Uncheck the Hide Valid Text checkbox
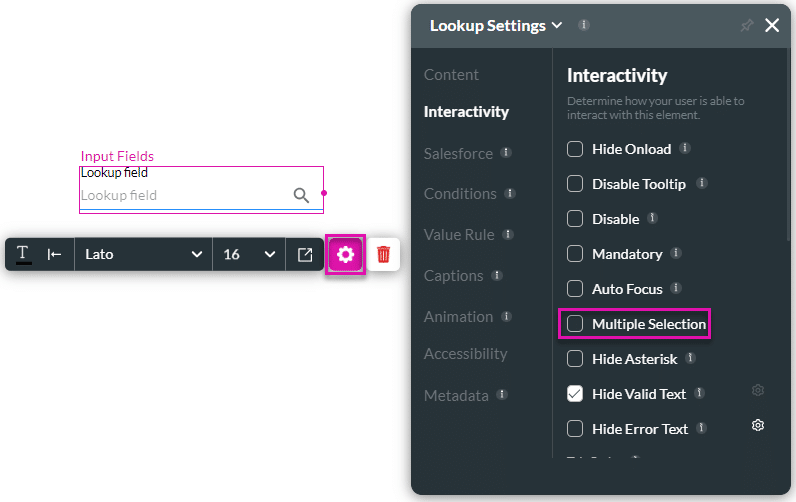This screenshot has width=796, height=502. click(x=575, y=394)
